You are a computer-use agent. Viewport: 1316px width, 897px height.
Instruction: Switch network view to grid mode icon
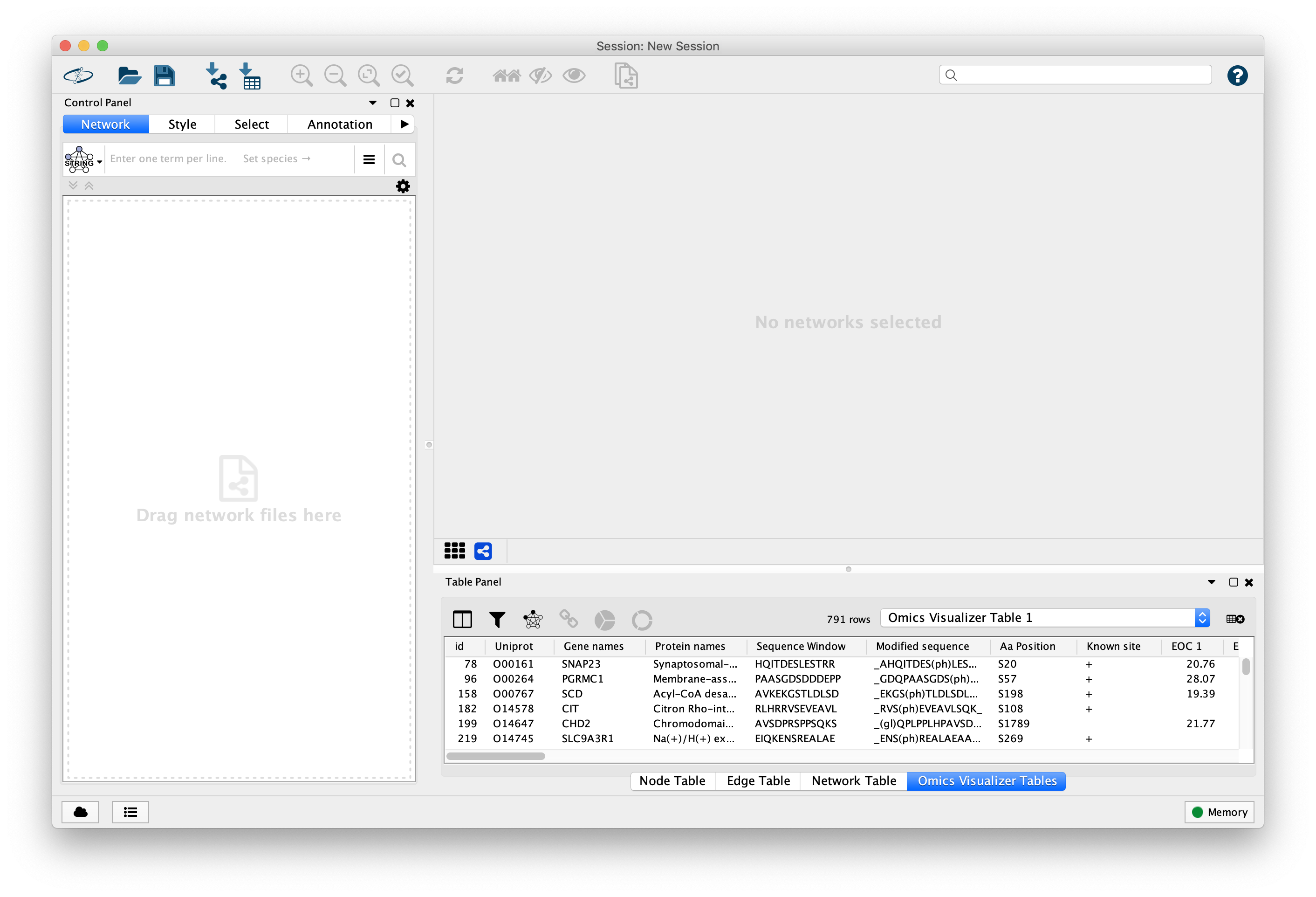pos(454,551)
